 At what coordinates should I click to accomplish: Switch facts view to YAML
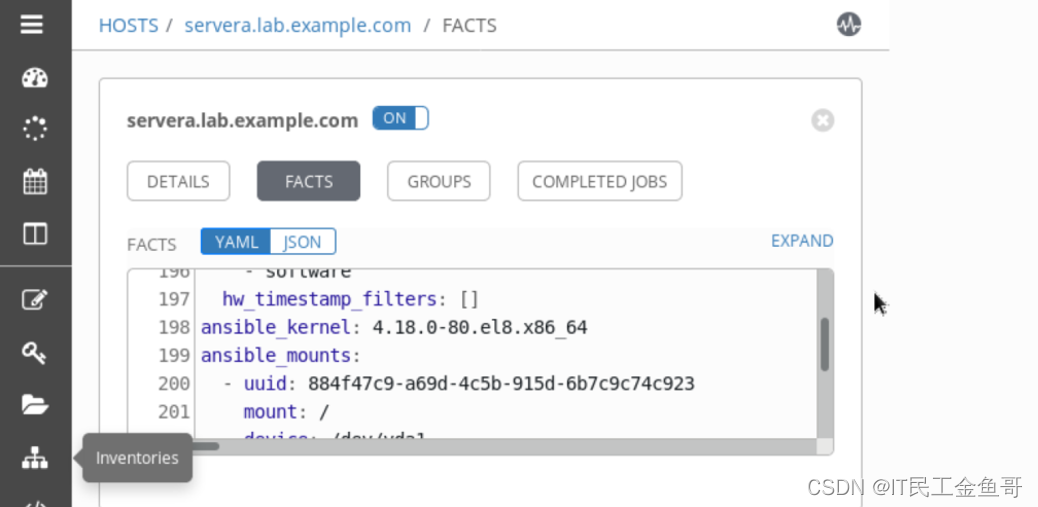click(x=236, y=242)
